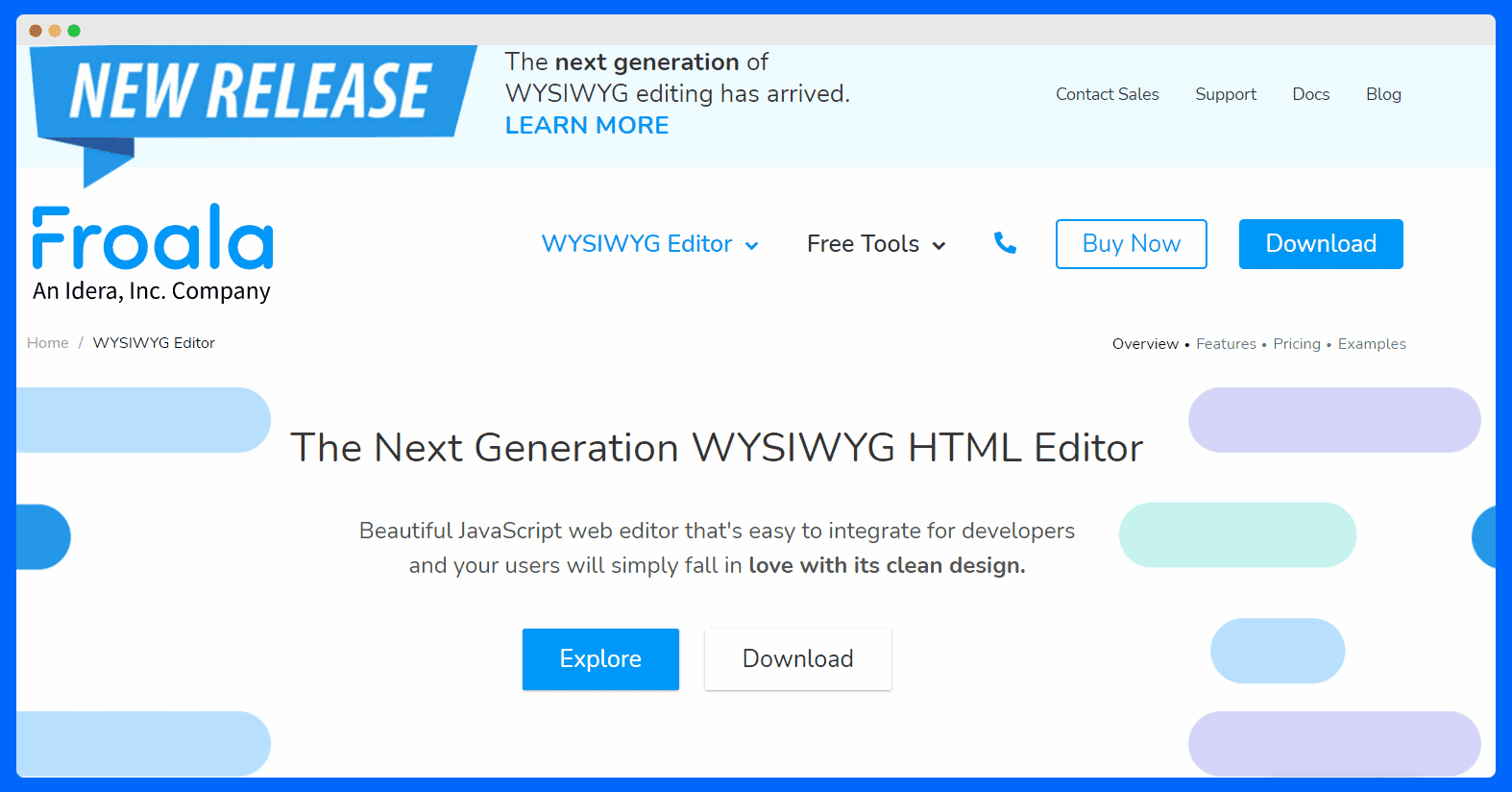Viewport: 1512px width, 792px height.
Task: Click the headline 'The Next Generation WYSIWYG HTML Editor'
Action: [x=717, y=448]
